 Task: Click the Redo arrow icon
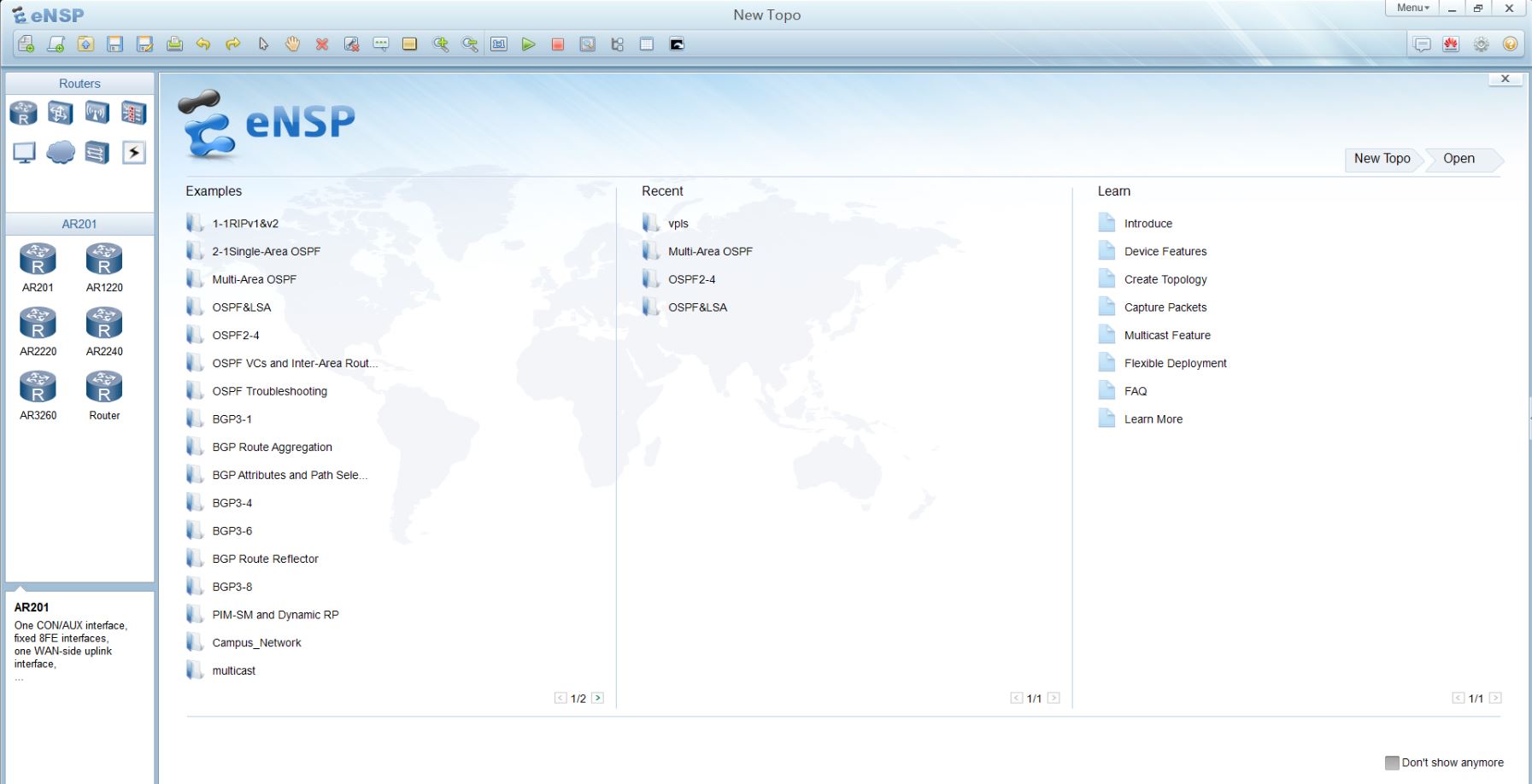(x=232, y=44)
